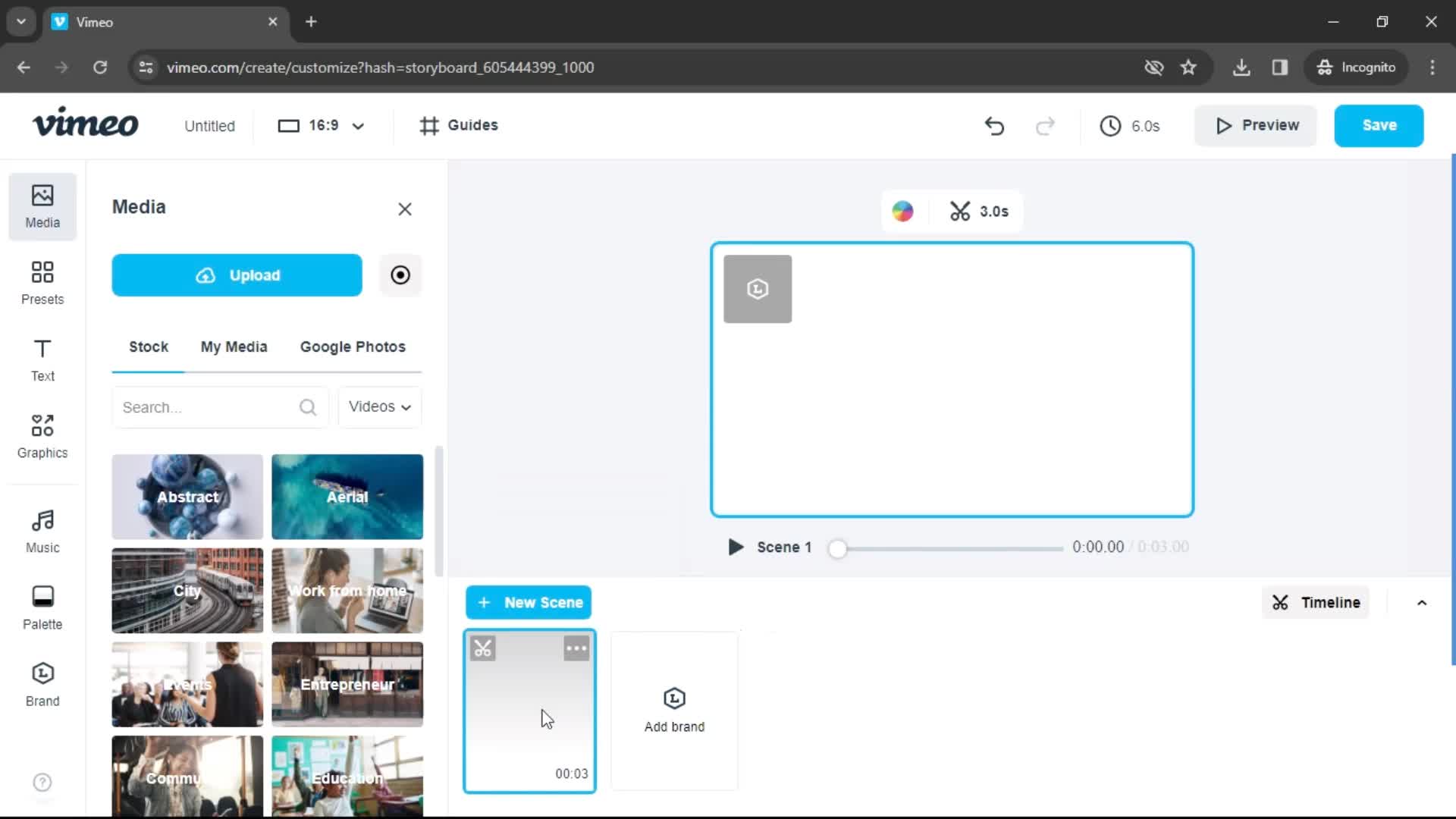
Task: Click the Entrepreneur stock video thumbnail
Action: [x=347, y=684]
